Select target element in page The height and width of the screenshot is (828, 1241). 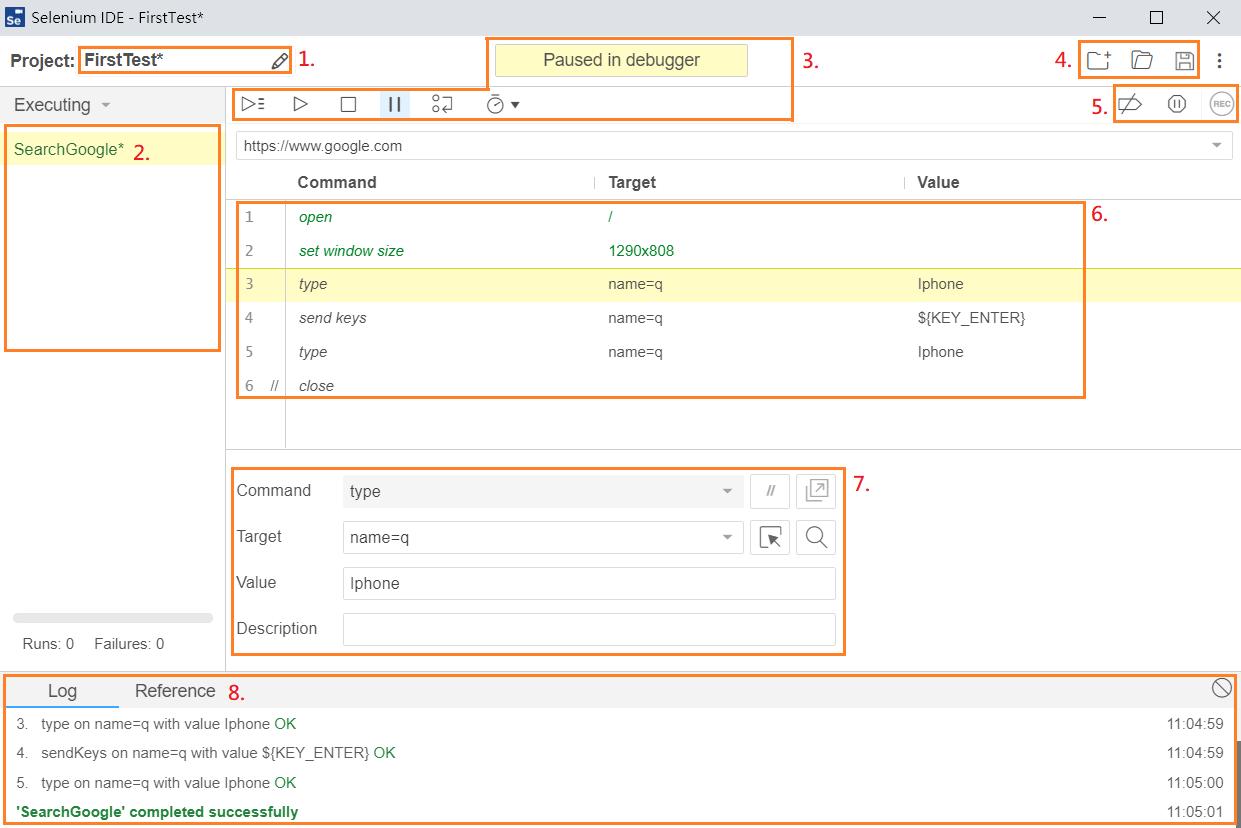770,537
